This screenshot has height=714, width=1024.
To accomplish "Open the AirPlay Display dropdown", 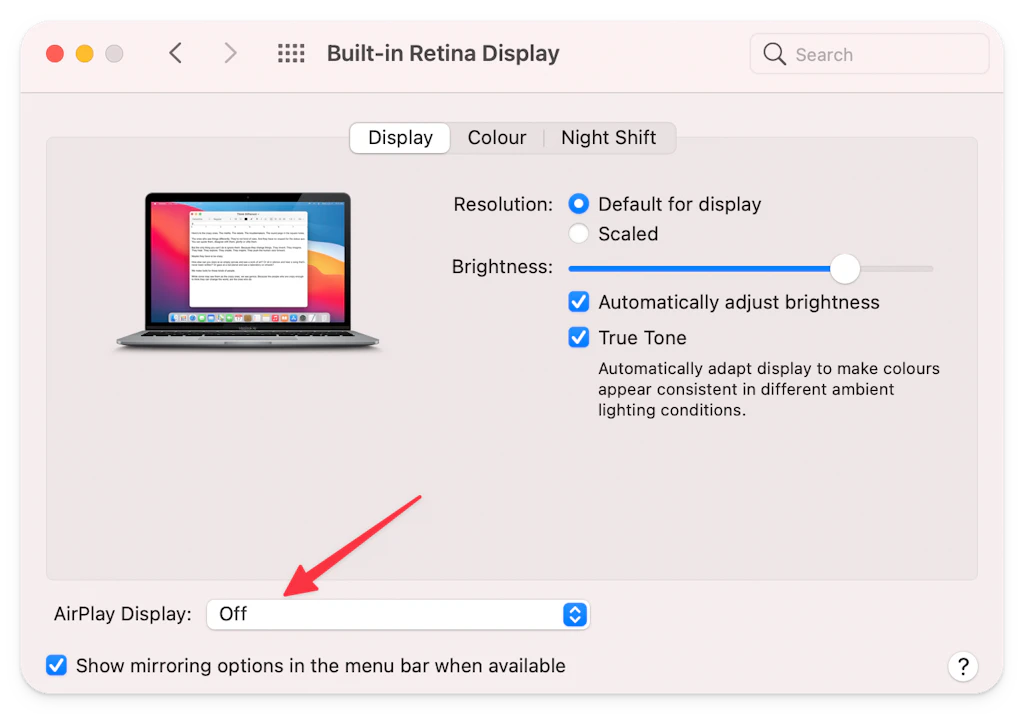I will pos(398,614).
